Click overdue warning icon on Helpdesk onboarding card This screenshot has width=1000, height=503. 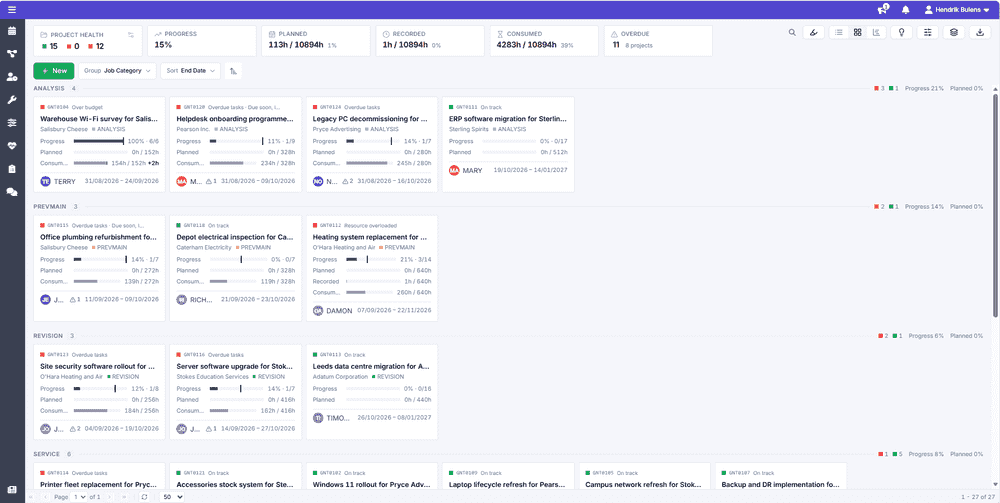[x=208, y=181]
